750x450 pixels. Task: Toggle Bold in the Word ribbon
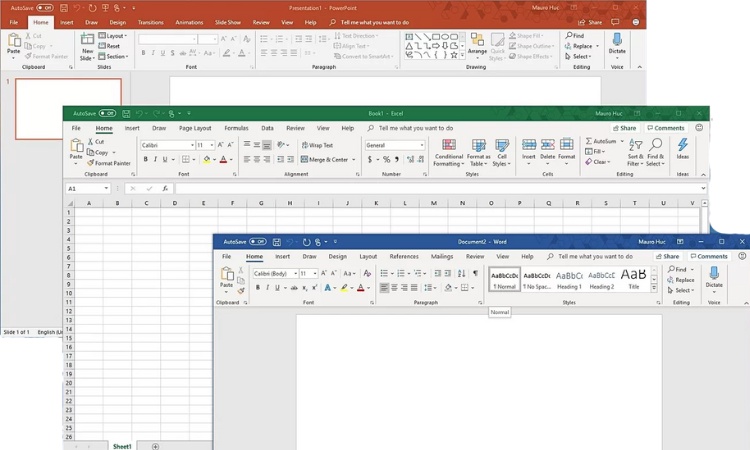coord(257,287)
